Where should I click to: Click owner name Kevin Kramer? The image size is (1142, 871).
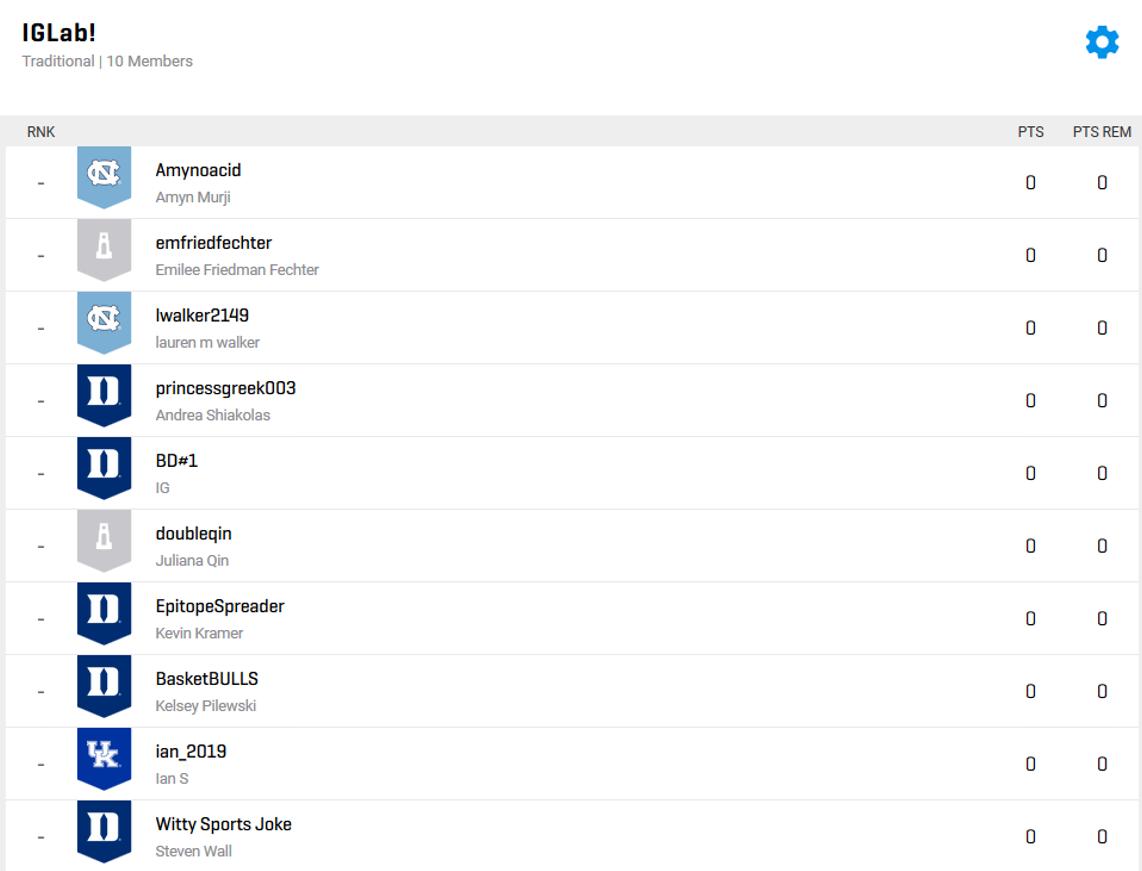click(x=200, y=633)
